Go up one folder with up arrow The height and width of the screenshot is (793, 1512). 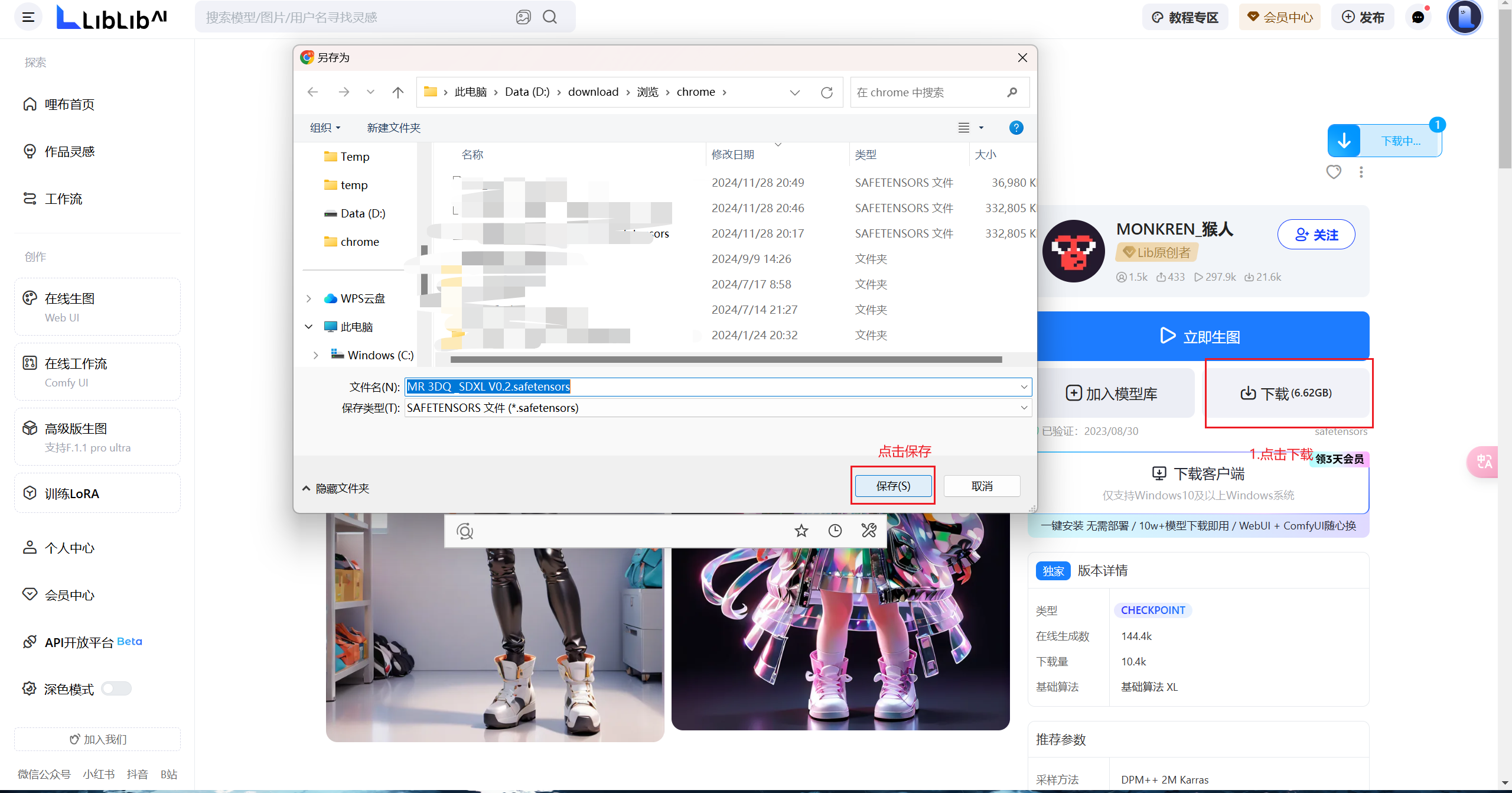coord(398,92)
